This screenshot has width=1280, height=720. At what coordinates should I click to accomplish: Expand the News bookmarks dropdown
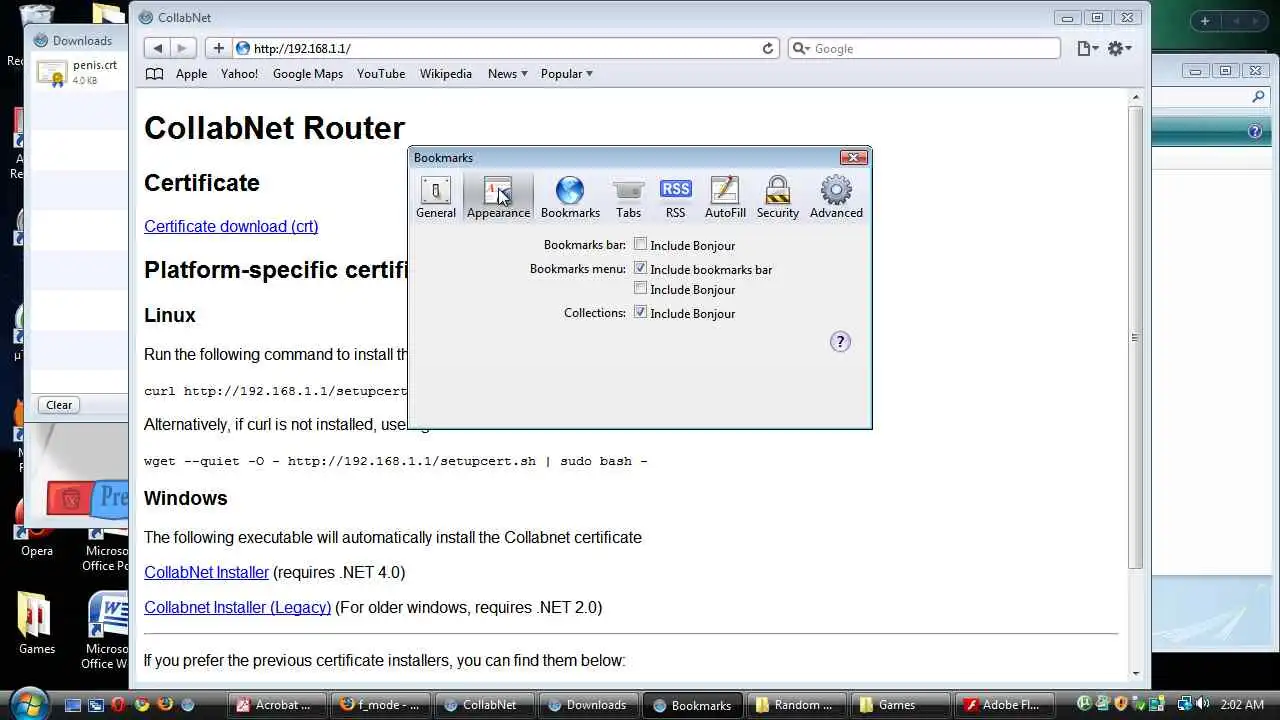pos(507,74)
